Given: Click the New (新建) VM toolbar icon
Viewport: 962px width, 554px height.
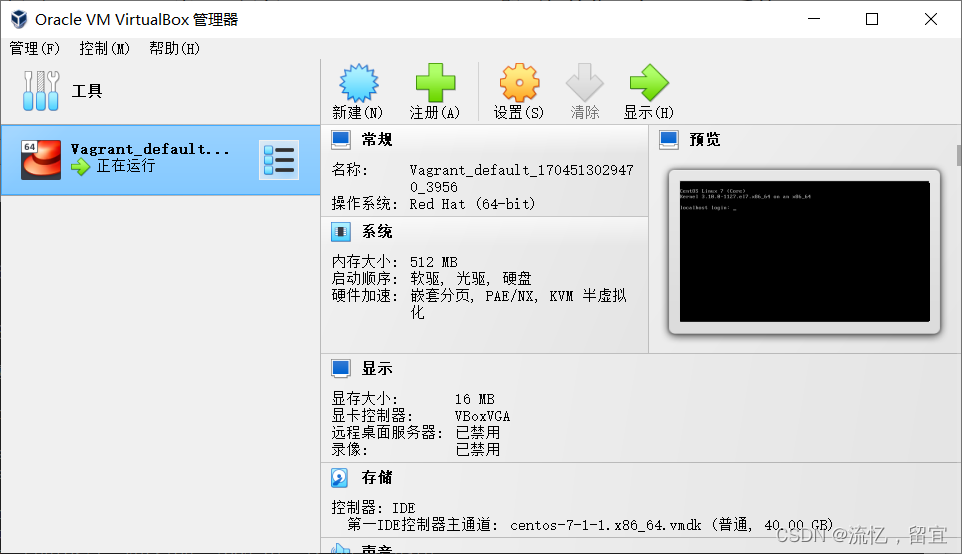Looking at the screenshot, I should tap(358, 82).
